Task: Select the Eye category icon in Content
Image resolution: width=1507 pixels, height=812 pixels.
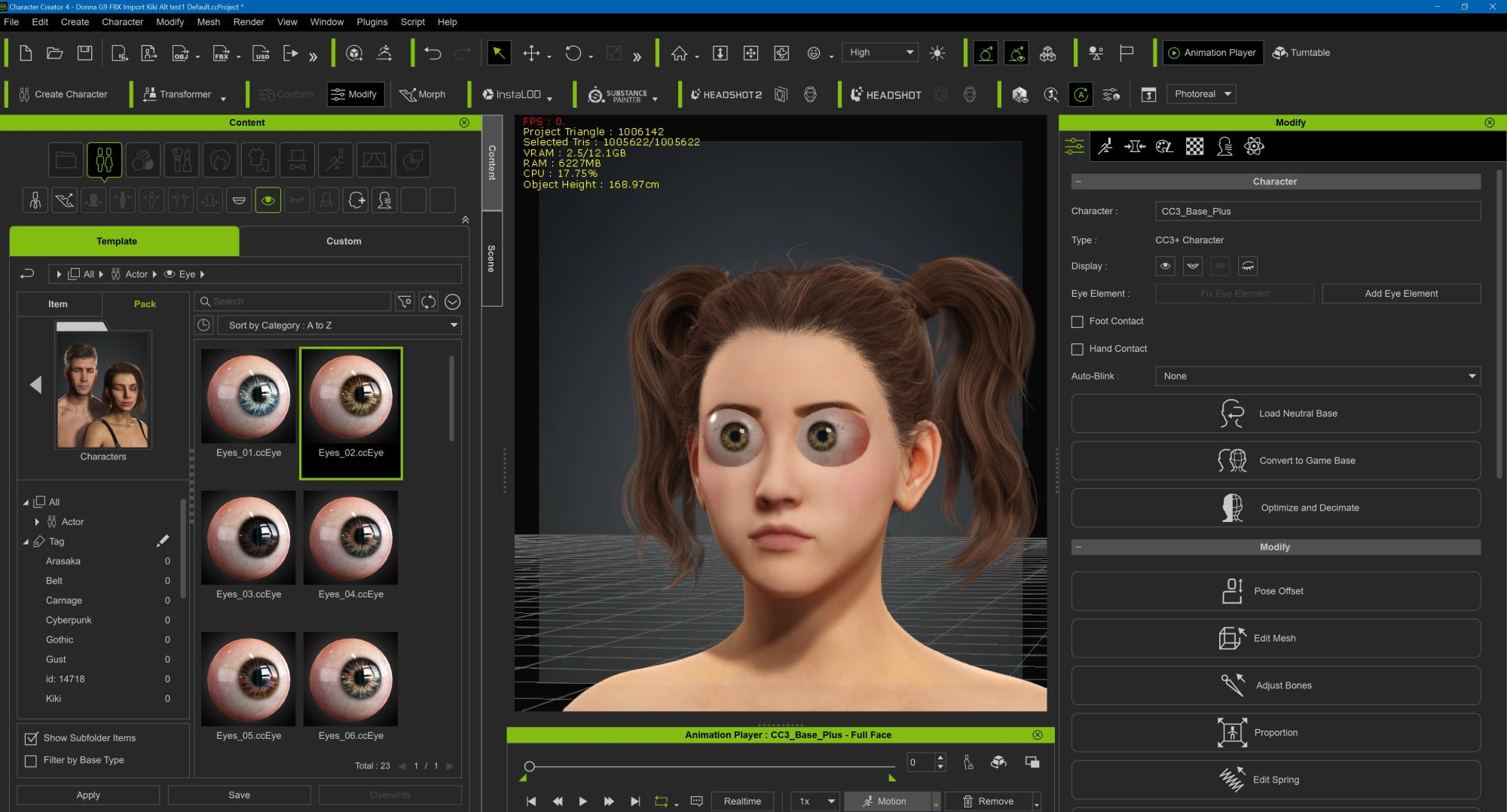Action: (x=267, y=200)
